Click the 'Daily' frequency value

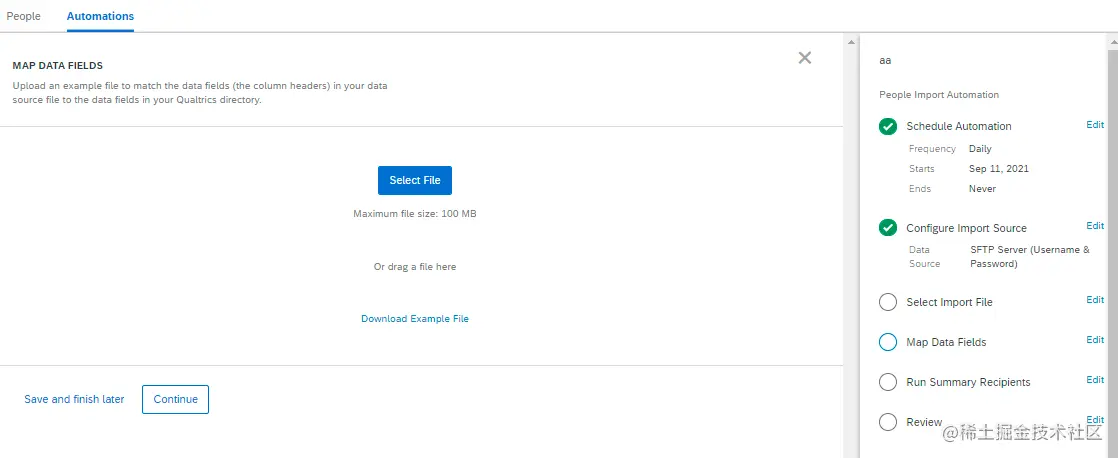(x=980, y=149)
